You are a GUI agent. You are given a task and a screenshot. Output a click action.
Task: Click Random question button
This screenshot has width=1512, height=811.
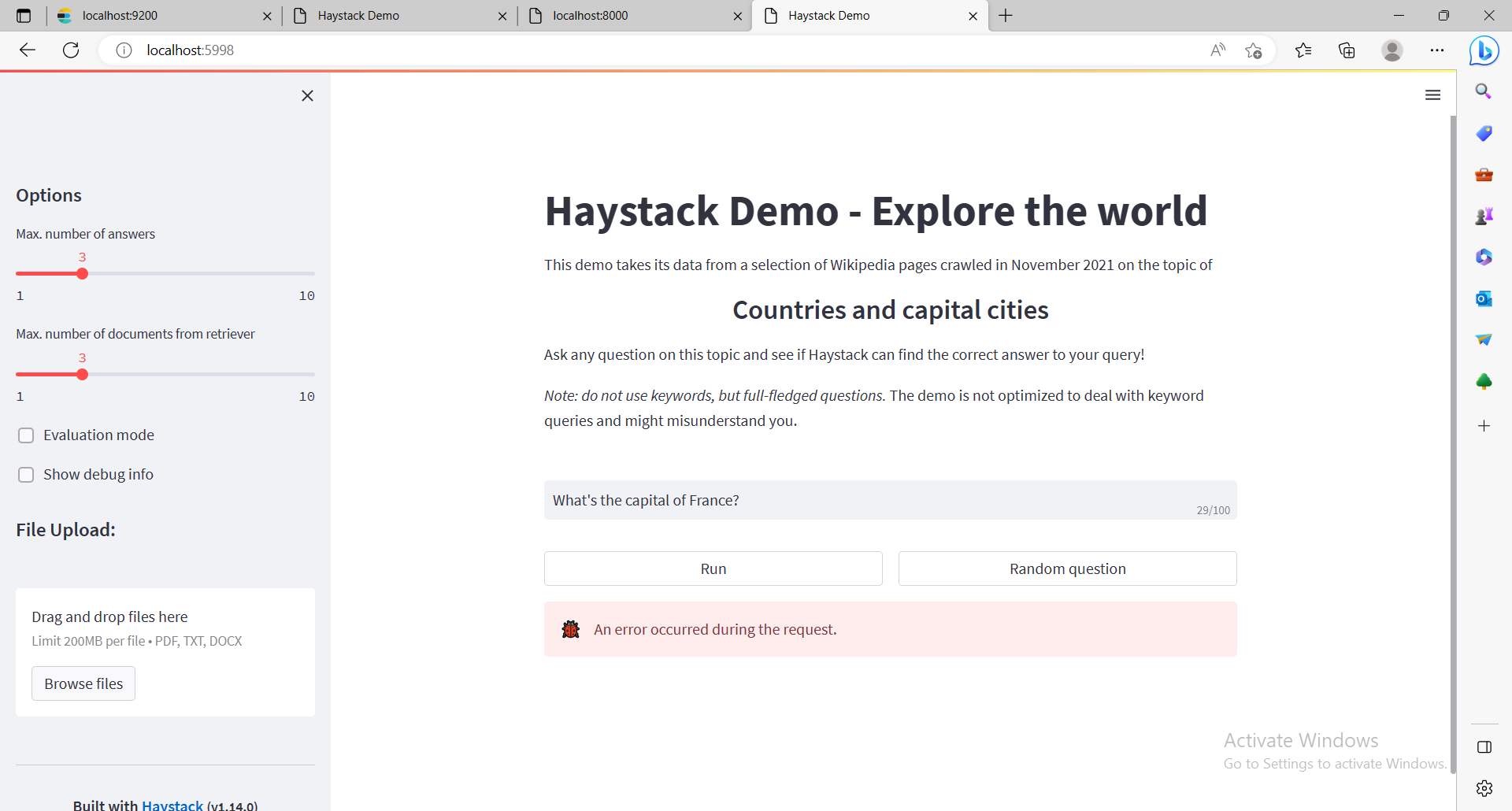(x=1068, y=568)
